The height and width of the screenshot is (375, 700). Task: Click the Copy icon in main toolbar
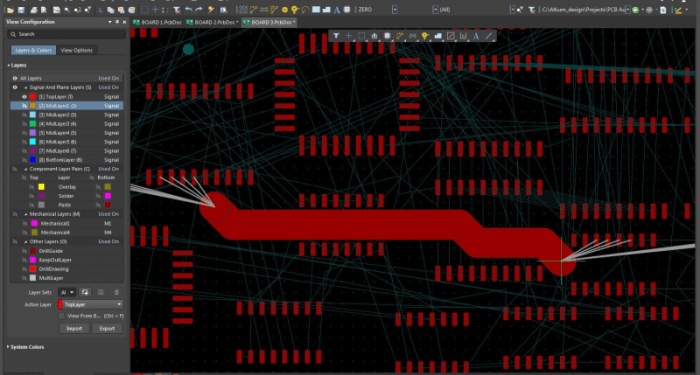coord(110,9)
